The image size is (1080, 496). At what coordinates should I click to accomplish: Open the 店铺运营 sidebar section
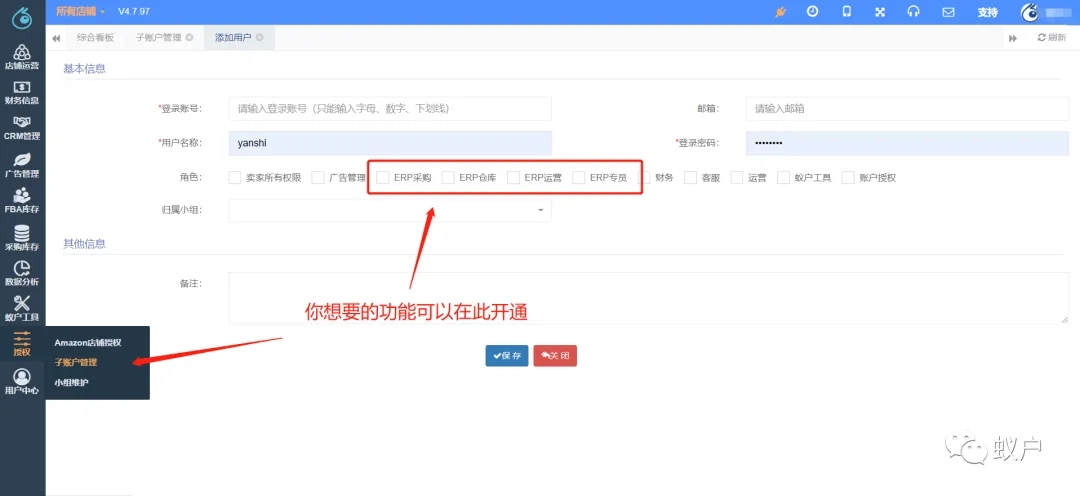click(x=22, y=57)
